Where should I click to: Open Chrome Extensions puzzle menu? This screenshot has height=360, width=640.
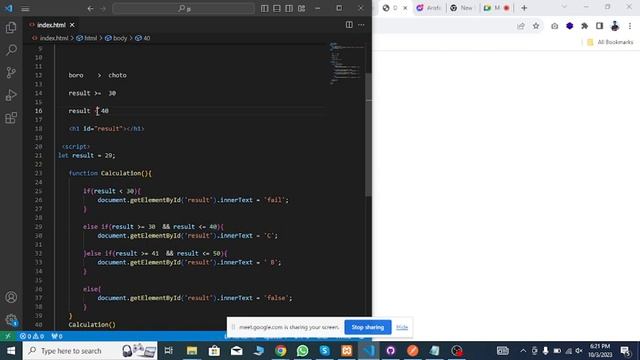584,26
